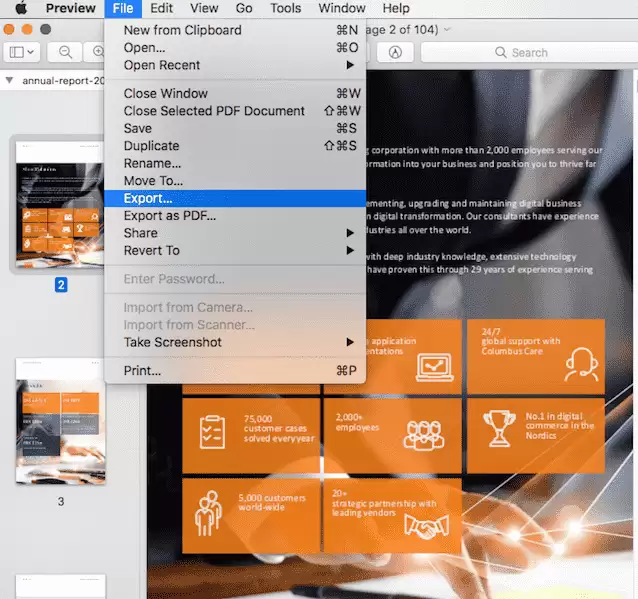Open the Apple menu

point(20,8)
